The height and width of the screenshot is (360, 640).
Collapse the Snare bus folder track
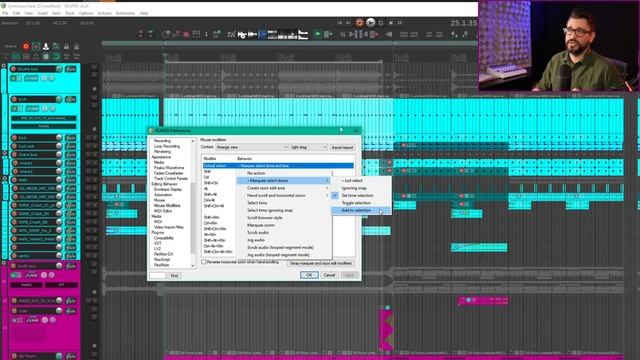[x=4, y=154]
